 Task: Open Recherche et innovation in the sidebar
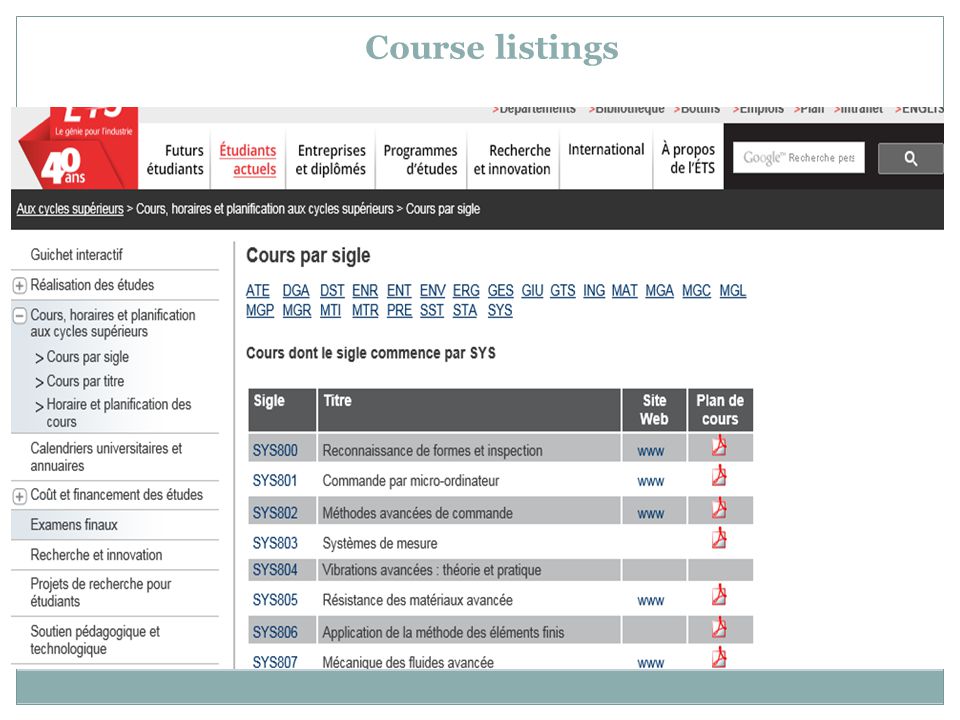point(96,555)
